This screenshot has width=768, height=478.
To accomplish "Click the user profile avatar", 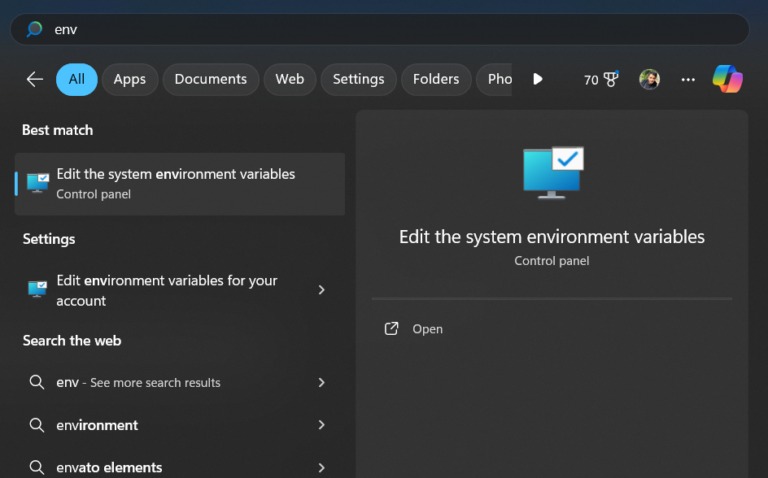I will point(649,79).
